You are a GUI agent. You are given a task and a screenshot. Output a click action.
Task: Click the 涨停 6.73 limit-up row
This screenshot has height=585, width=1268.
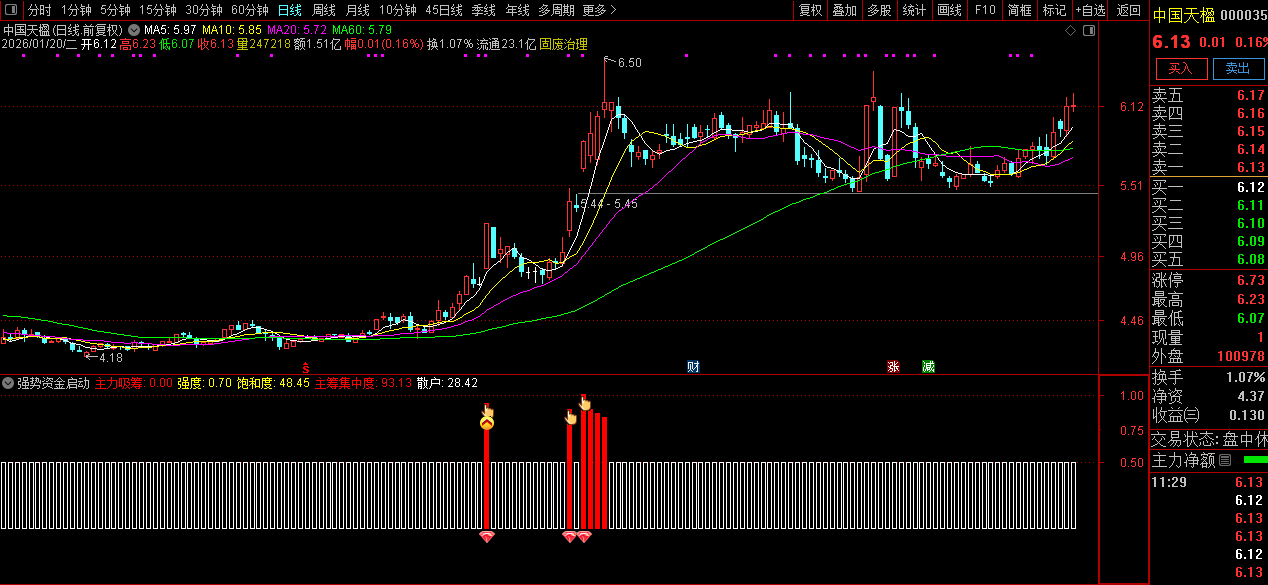(1208, 280)
